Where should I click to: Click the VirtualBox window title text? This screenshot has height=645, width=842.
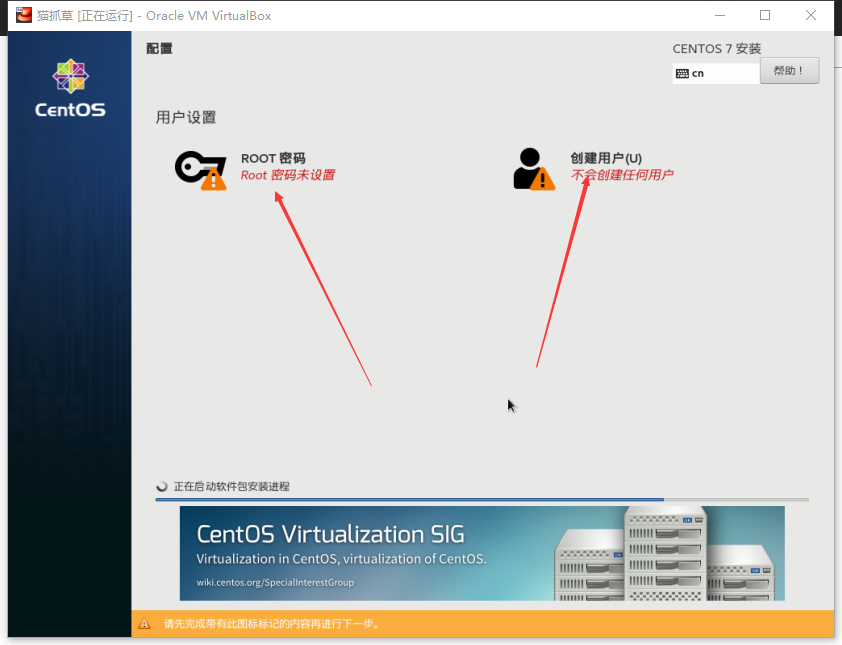(x=154, y=16)
